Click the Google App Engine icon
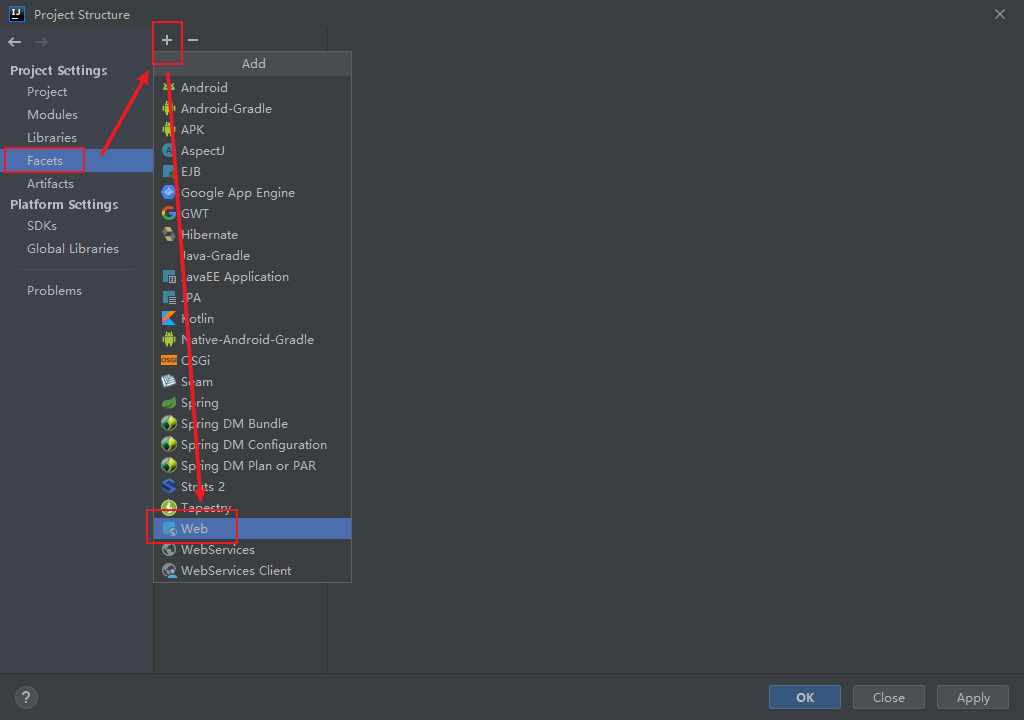This screenshot has width=1024, height=720. (169, 192)
